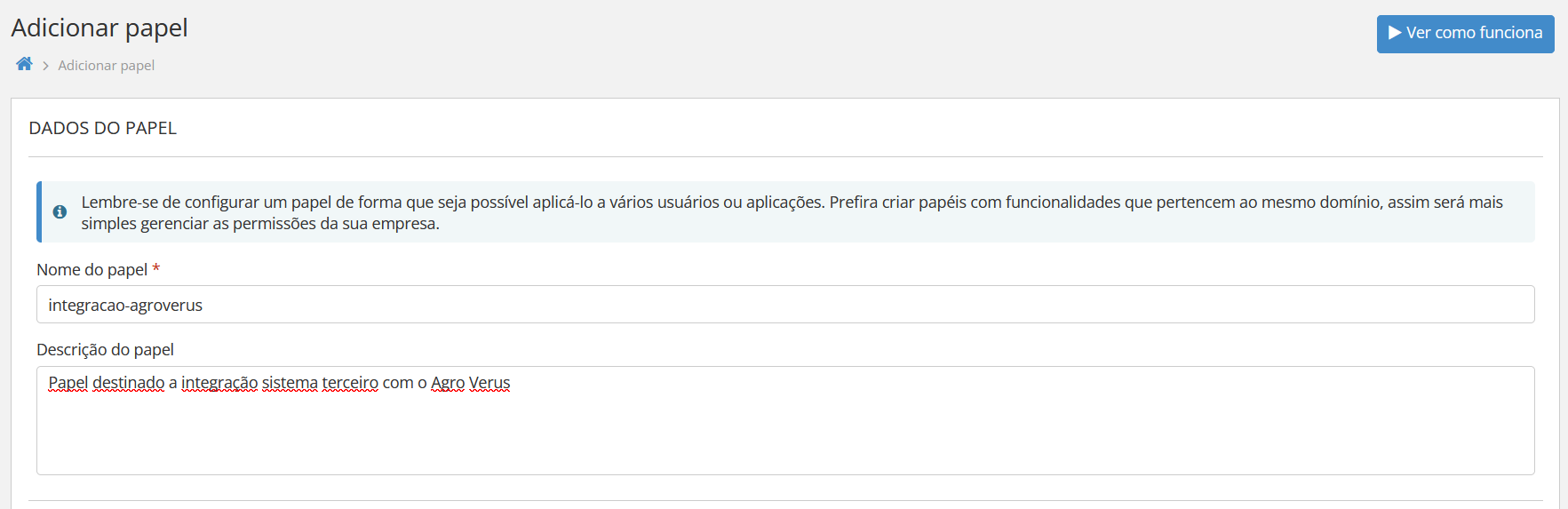The width and height of the screenshot is (1568, 509).
Task: Click the underlined word 'Papel' in description
Action: (x=68, y=383)
